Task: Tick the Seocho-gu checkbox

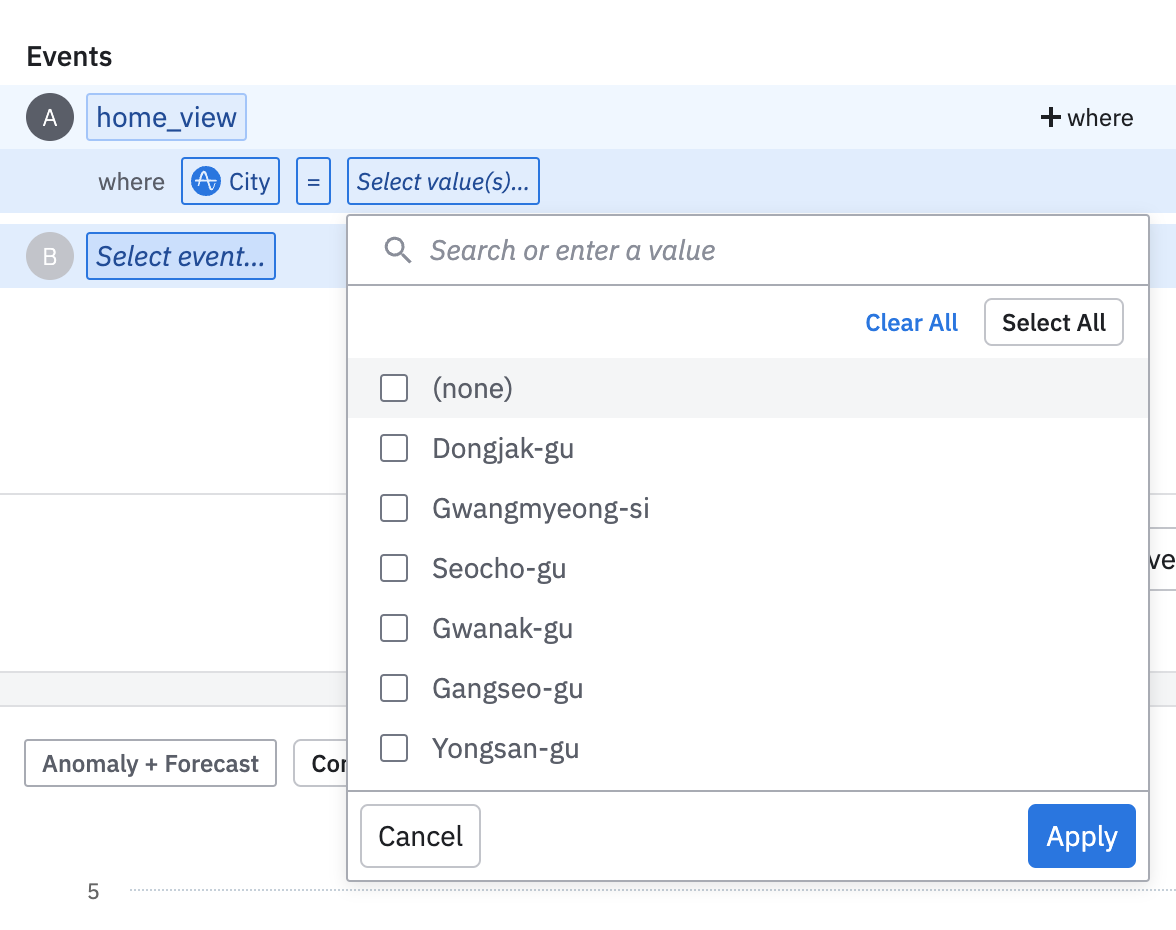Action: click(x=394, y=568)
